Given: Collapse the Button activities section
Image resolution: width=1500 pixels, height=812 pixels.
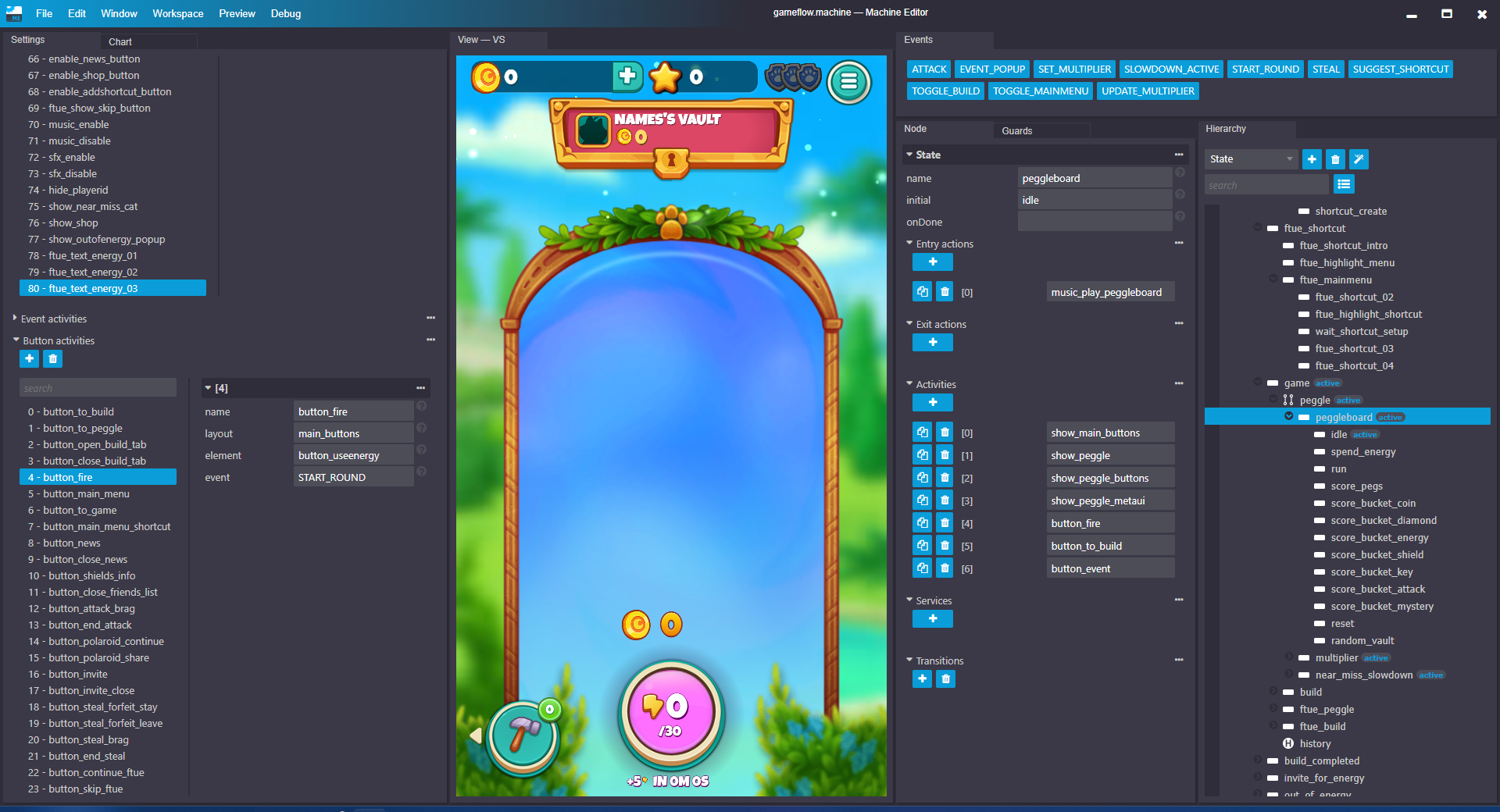Looking at the screenshot, I should [16, 340].
